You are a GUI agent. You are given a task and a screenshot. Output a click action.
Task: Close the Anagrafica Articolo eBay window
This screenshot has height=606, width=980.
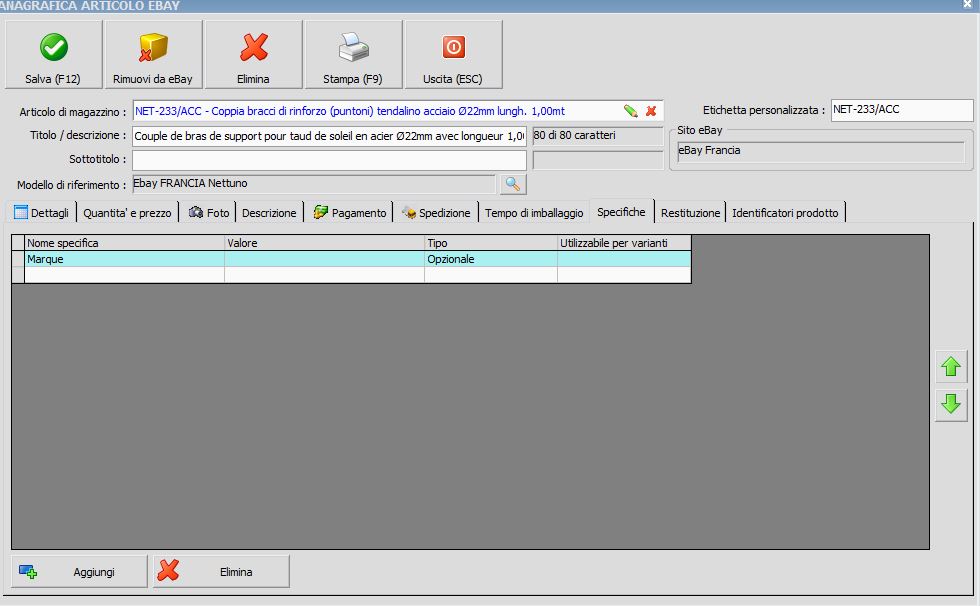point(967,4)
